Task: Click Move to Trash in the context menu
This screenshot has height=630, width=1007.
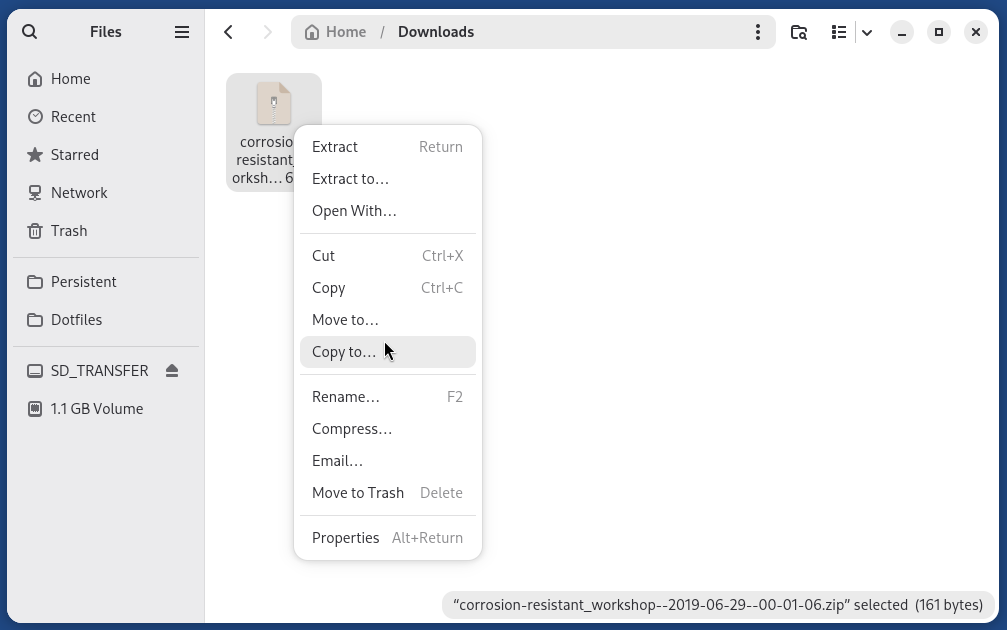Action: (358, 492)
